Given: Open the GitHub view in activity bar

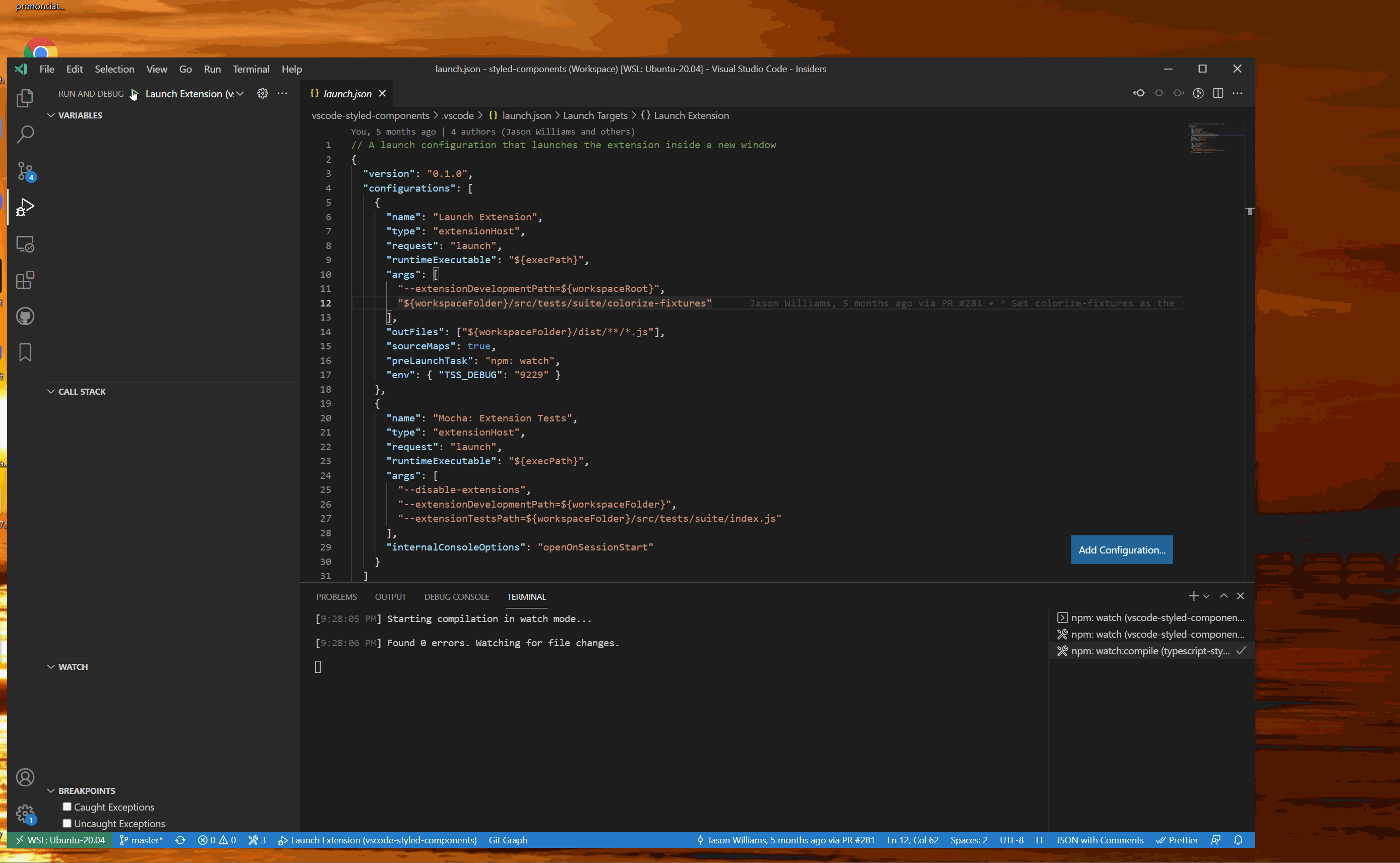Looking at the screenshot, I should point(25,316).
